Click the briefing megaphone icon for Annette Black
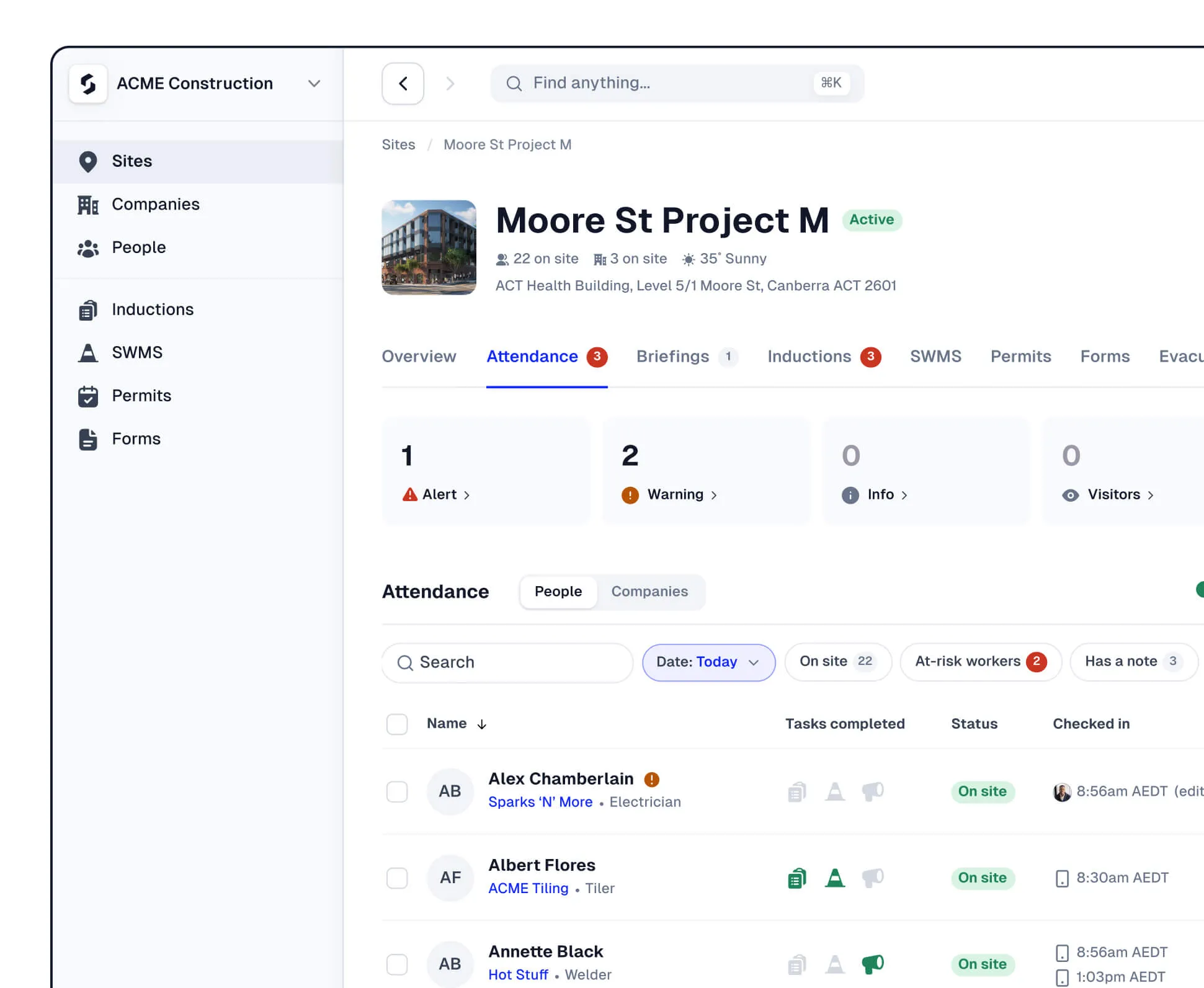 tap(873, 964)
